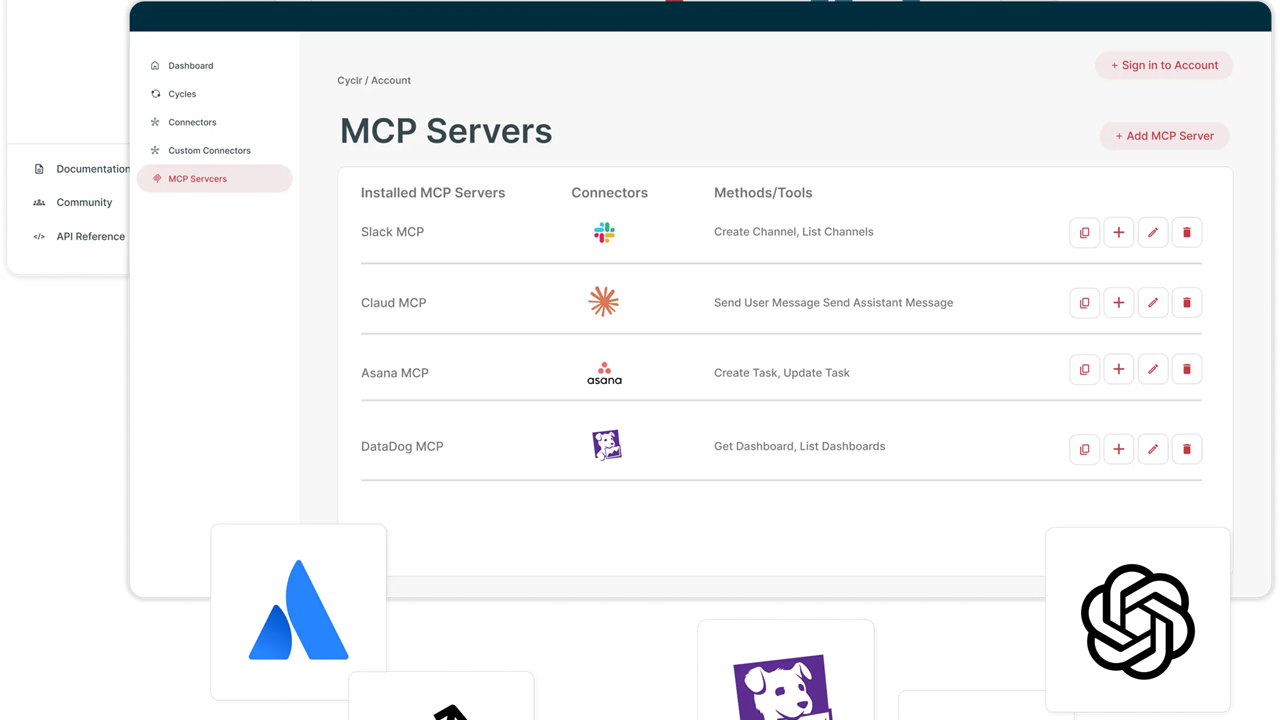Click Sign in to Account button
Screen dimensions: 1280x720
tap(1164, 65)
